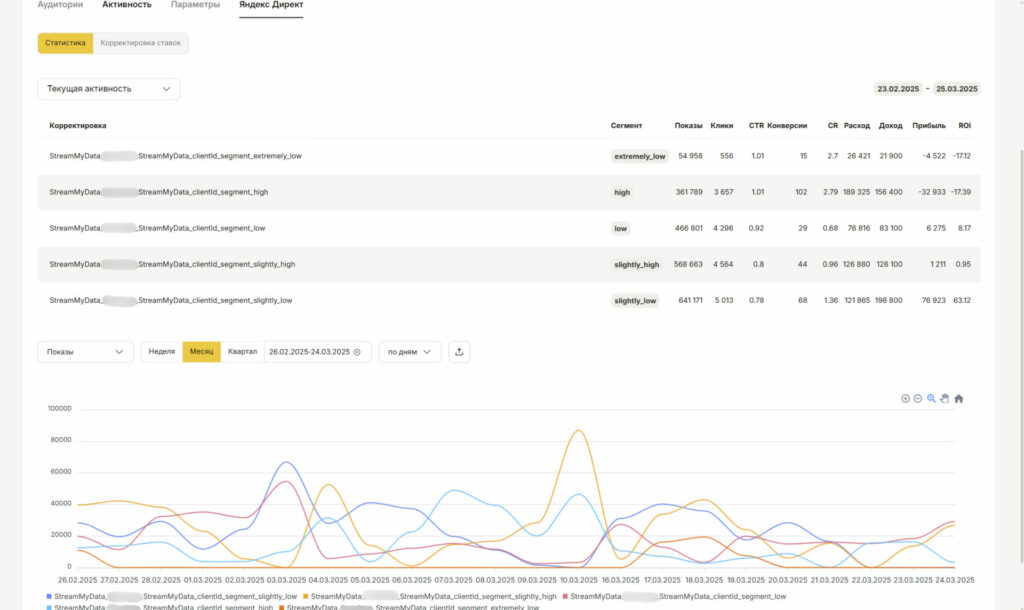Open the 'по дням' grouping dropdown
The height and width of the screenshot is (610, 1024).
click(410, 352)
